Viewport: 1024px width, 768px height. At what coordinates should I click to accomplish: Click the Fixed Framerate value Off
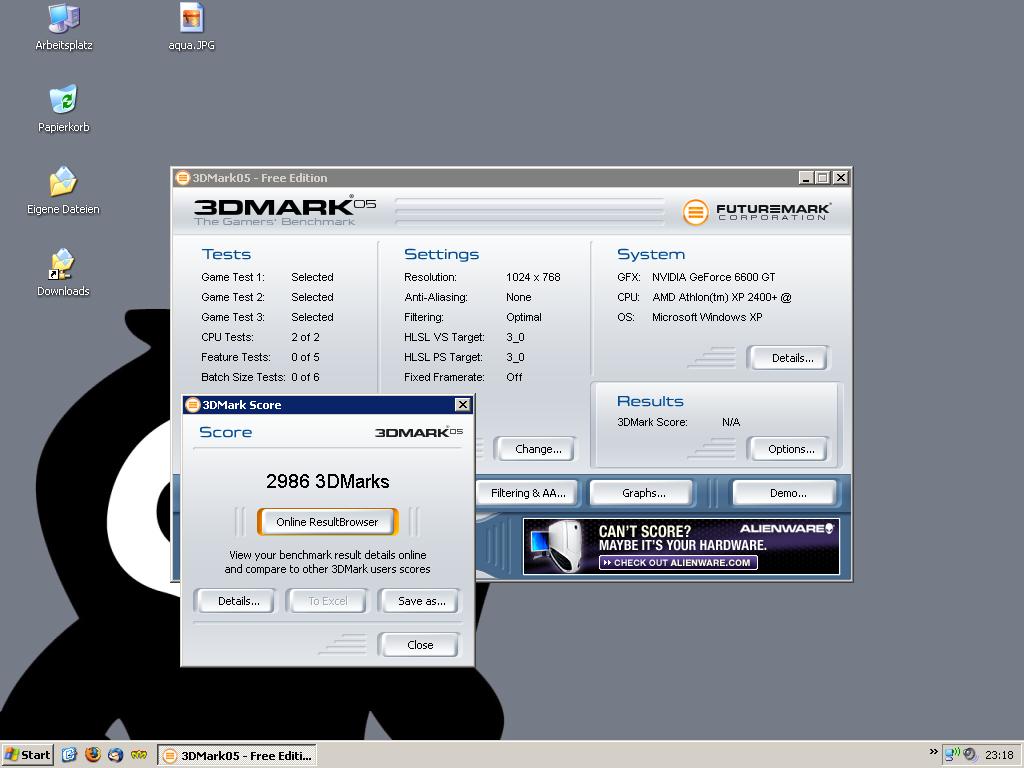click(x=514, y=377)
